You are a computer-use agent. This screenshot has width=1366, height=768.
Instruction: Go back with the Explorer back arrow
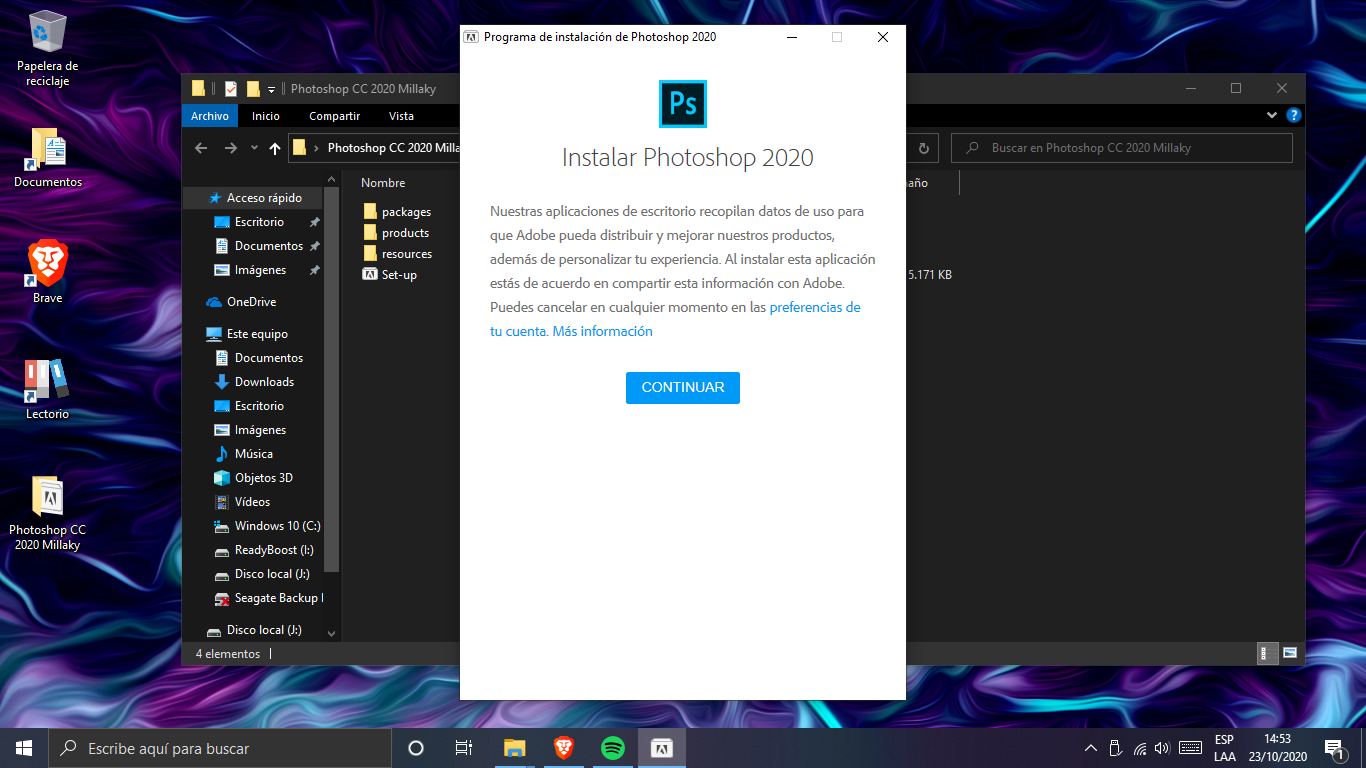[201, 148]
